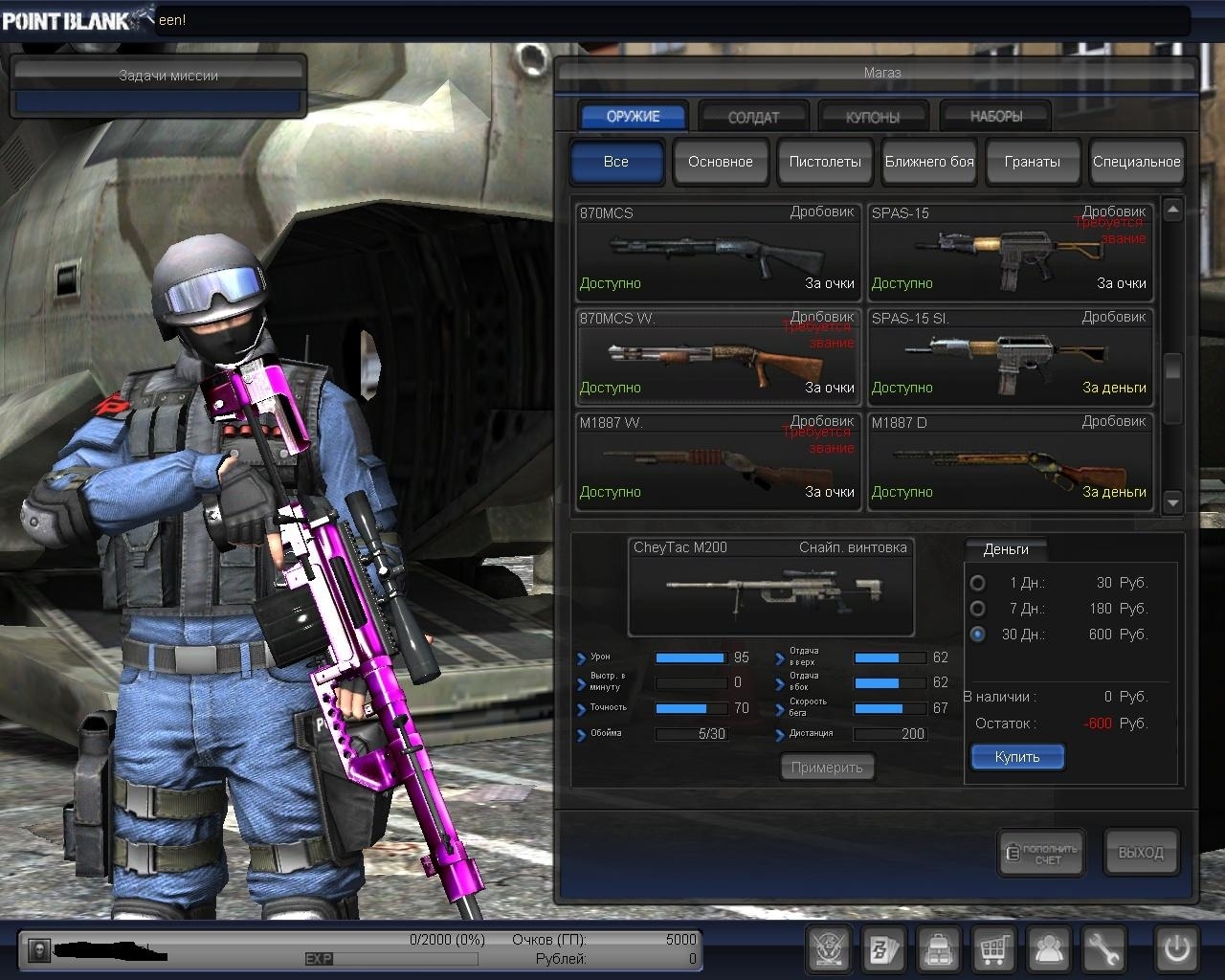This screenshot has height=980, width=1225.
Task: Open the clan emblem icon in bottom bar
Action: point(829,949)
